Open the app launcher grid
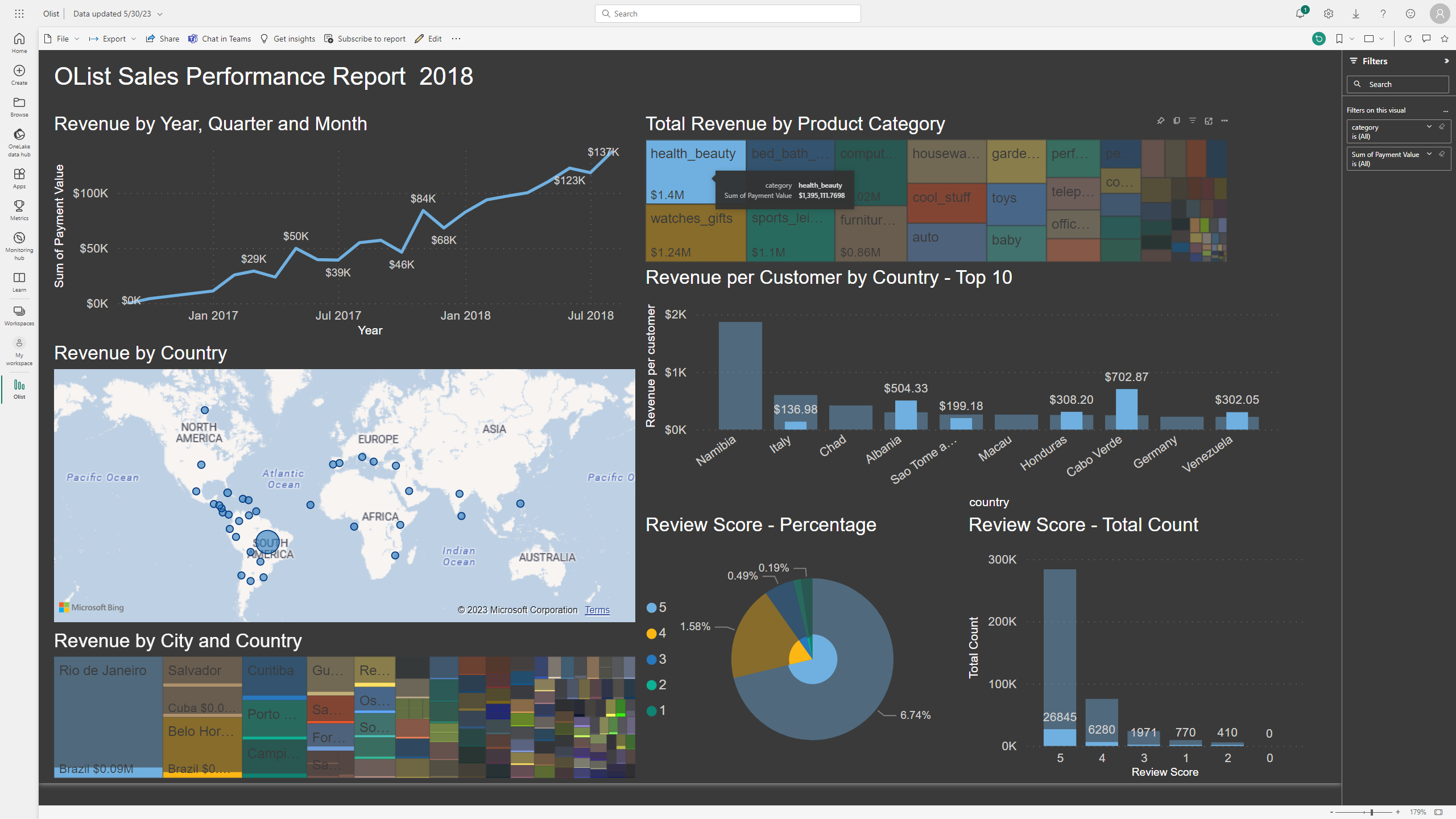Viewport: 1456px width, 819px height. coord(19,14)
